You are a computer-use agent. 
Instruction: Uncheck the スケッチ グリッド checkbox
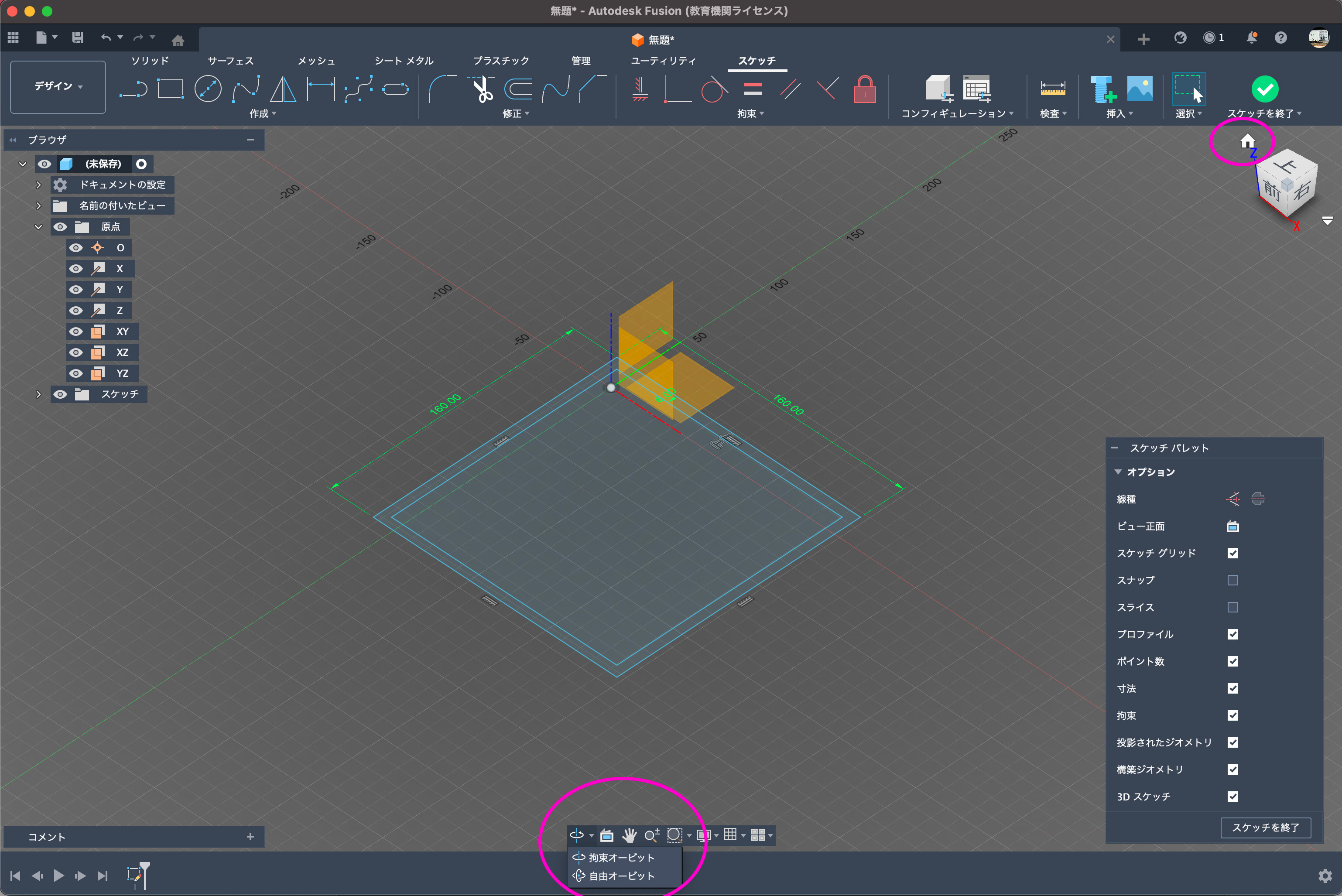(x=1232, y=553)
